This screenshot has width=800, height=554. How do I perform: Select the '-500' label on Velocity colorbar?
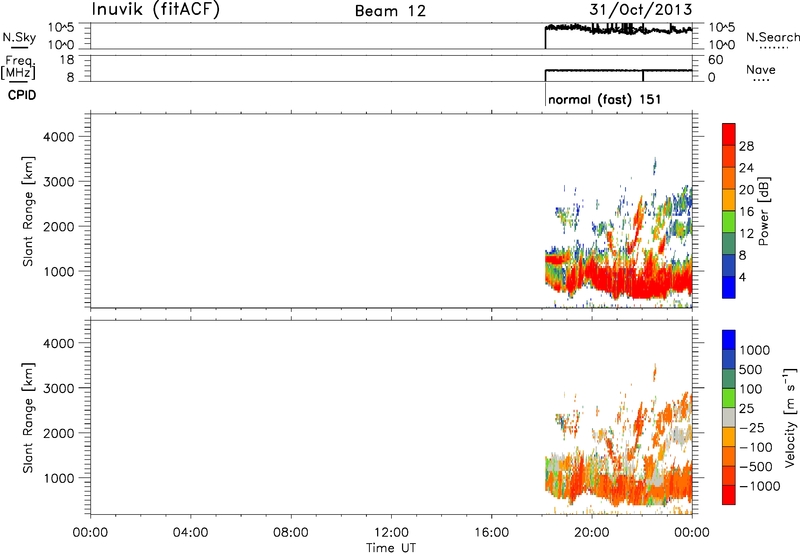click(756, 466)
